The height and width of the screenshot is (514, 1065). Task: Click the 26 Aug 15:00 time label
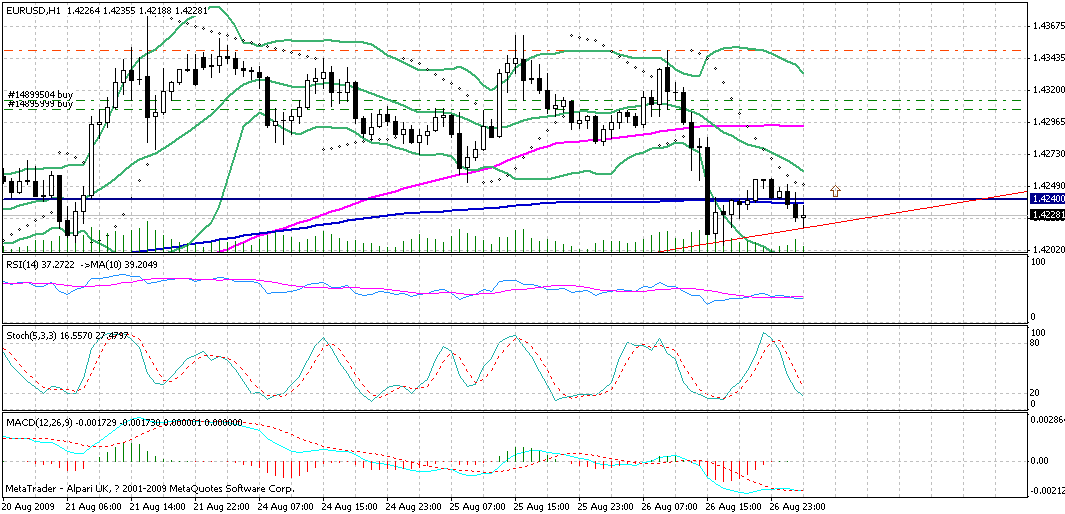click(733, 507)
